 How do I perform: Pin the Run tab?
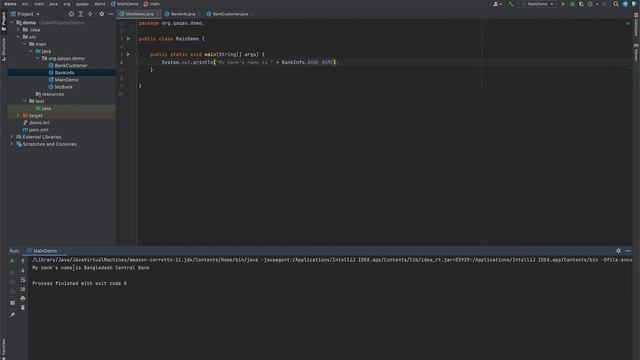pos(12,315)
